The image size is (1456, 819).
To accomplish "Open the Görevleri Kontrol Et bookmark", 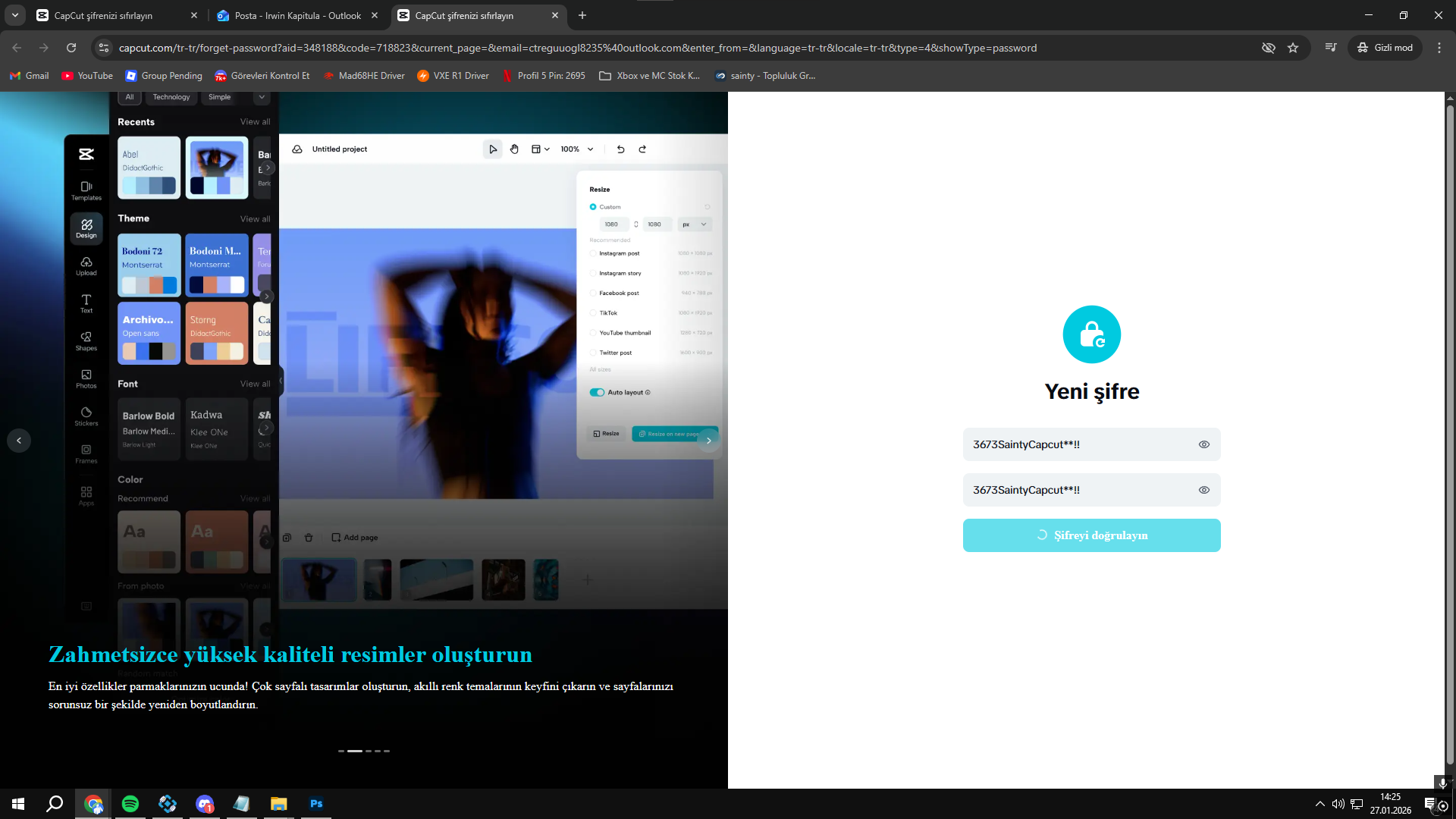I will point(262,76).
